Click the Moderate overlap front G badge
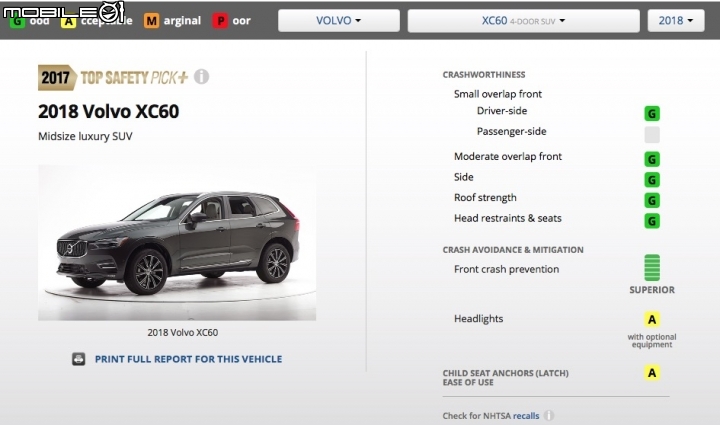720x425 pixels. (x=652, y=159)
